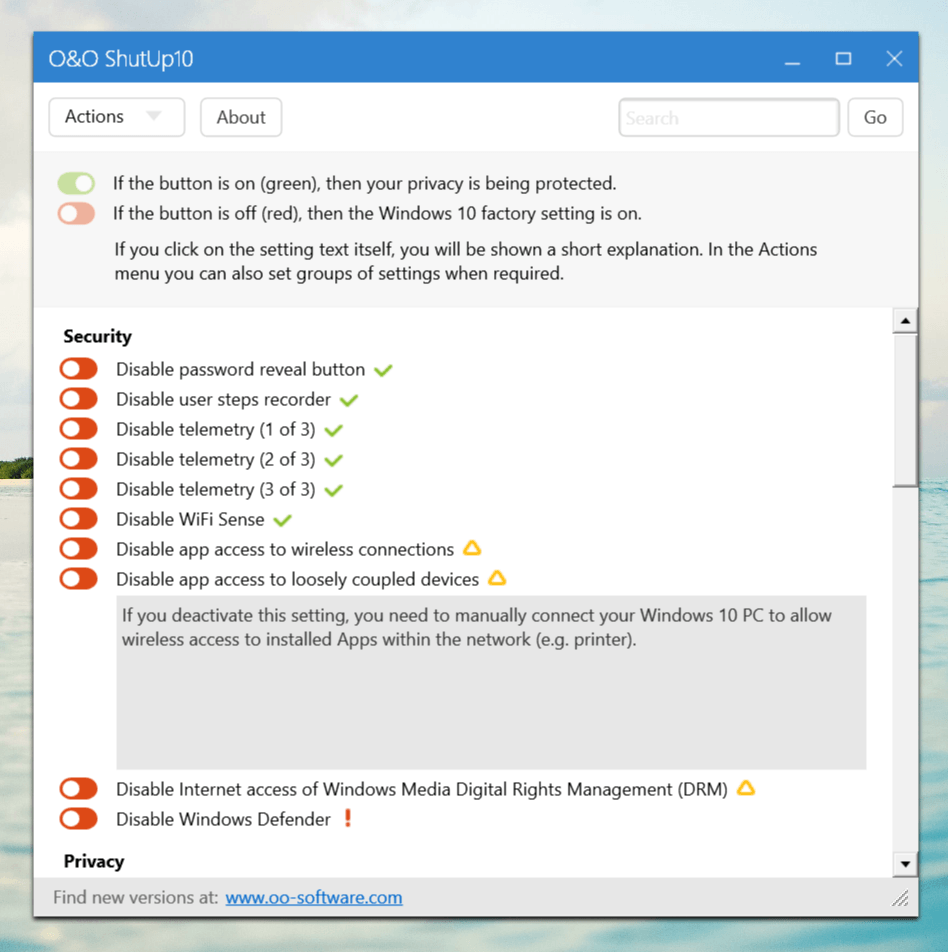
Task: Toggle Disable Internet access of Windows Media DRM
Action: click(x=78, y=789)
